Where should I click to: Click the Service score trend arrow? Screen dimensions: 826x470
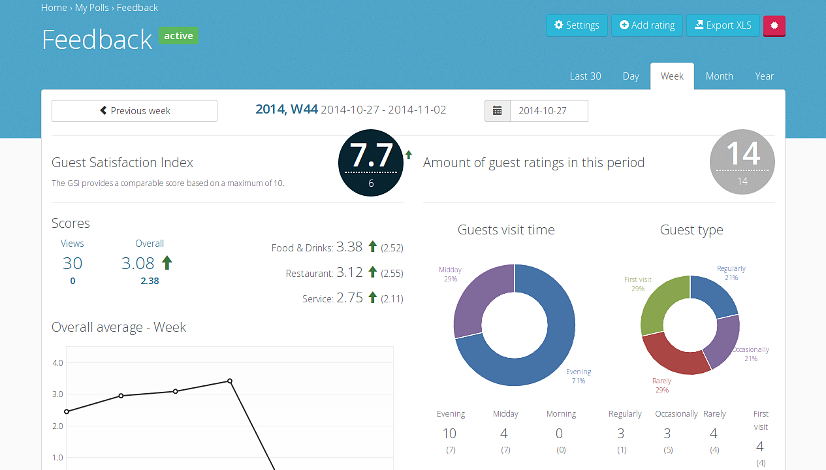[372, 298]
